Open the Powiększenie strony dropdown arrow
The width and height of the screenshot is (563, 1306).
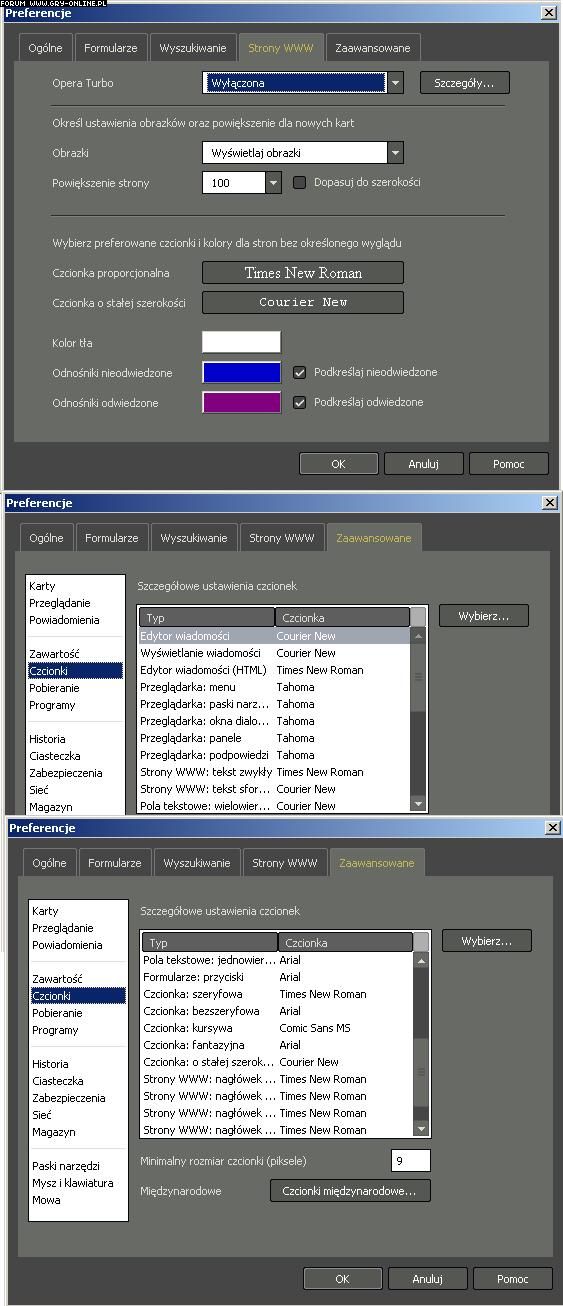[274, 183]
